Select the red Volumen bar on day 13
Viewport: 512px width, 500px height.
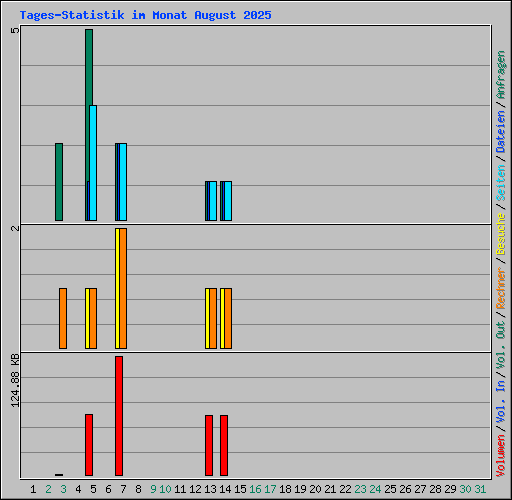(x=209, y=445)
